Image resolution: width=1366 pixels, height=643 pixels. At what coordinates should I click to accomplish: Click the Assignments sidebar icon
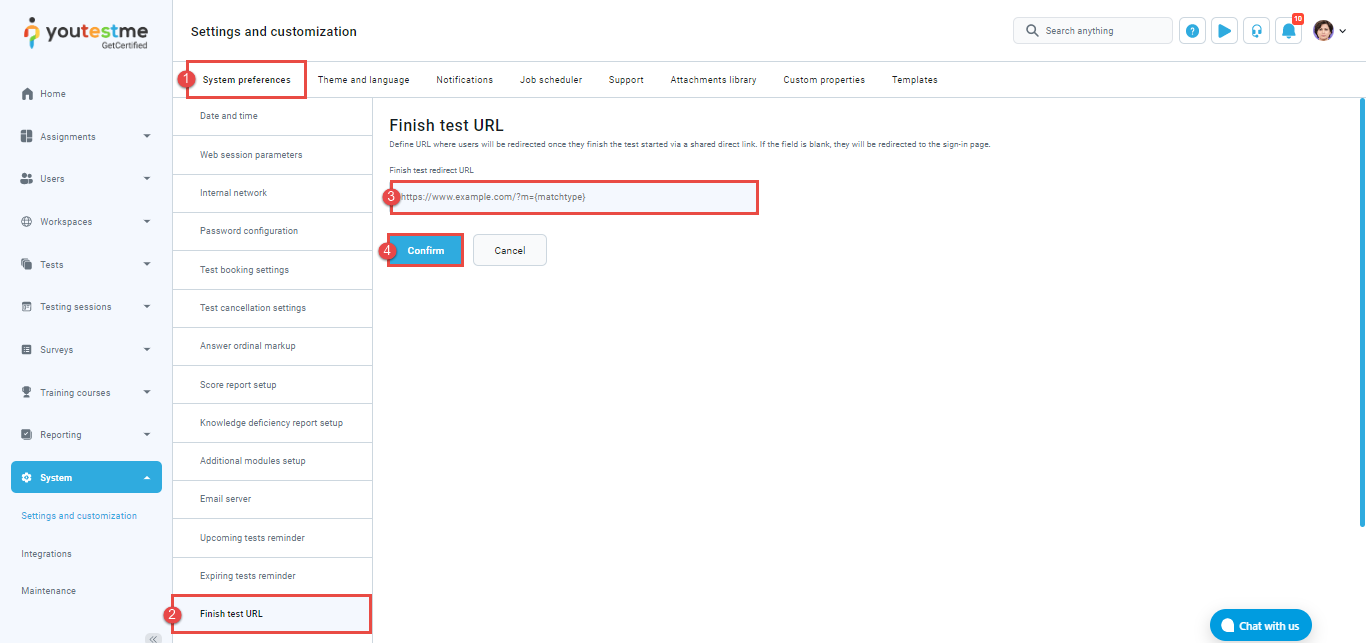coord(28,137)
